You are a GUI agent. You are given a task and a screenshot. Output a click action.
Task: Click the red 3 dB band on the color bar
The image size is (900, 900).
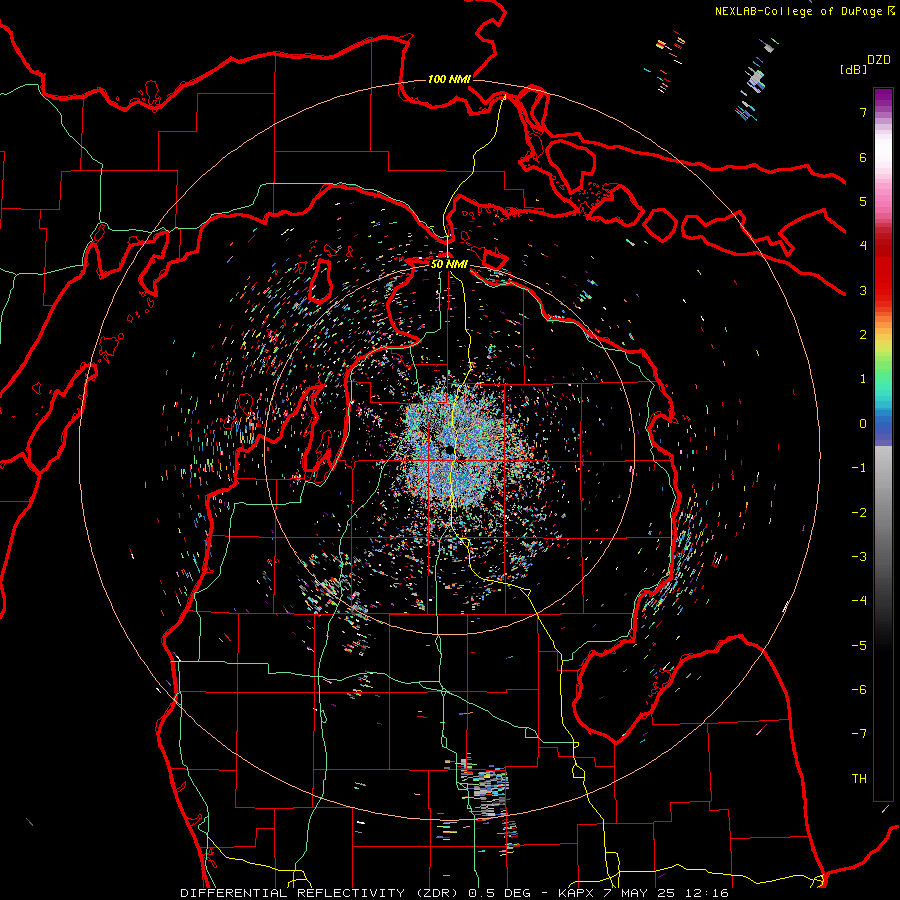883,287
